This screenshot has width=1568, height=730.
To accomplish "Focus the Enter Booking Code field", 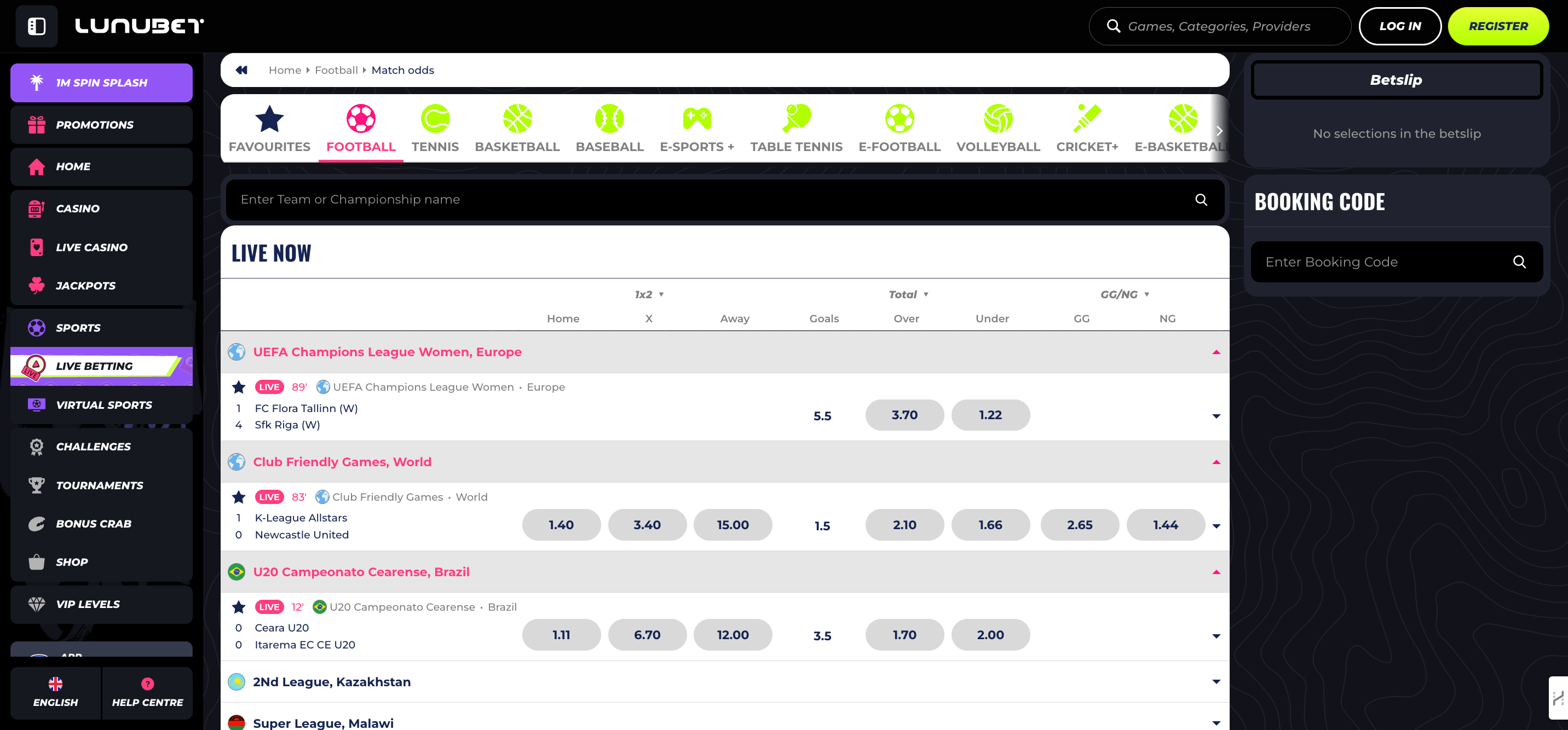I will [1396, 262].
